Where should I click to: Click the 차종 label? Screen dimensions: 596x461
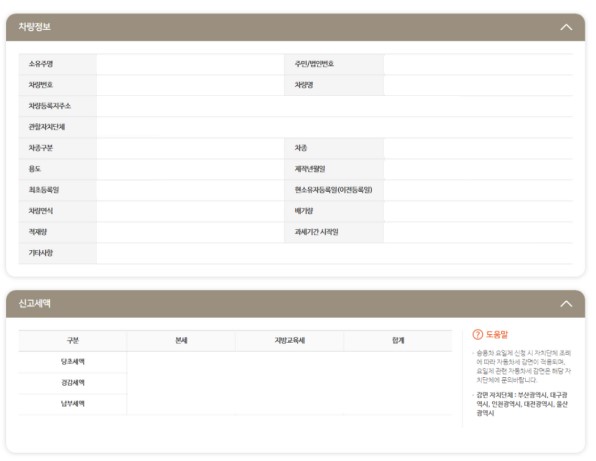click(x=301, y=148)
